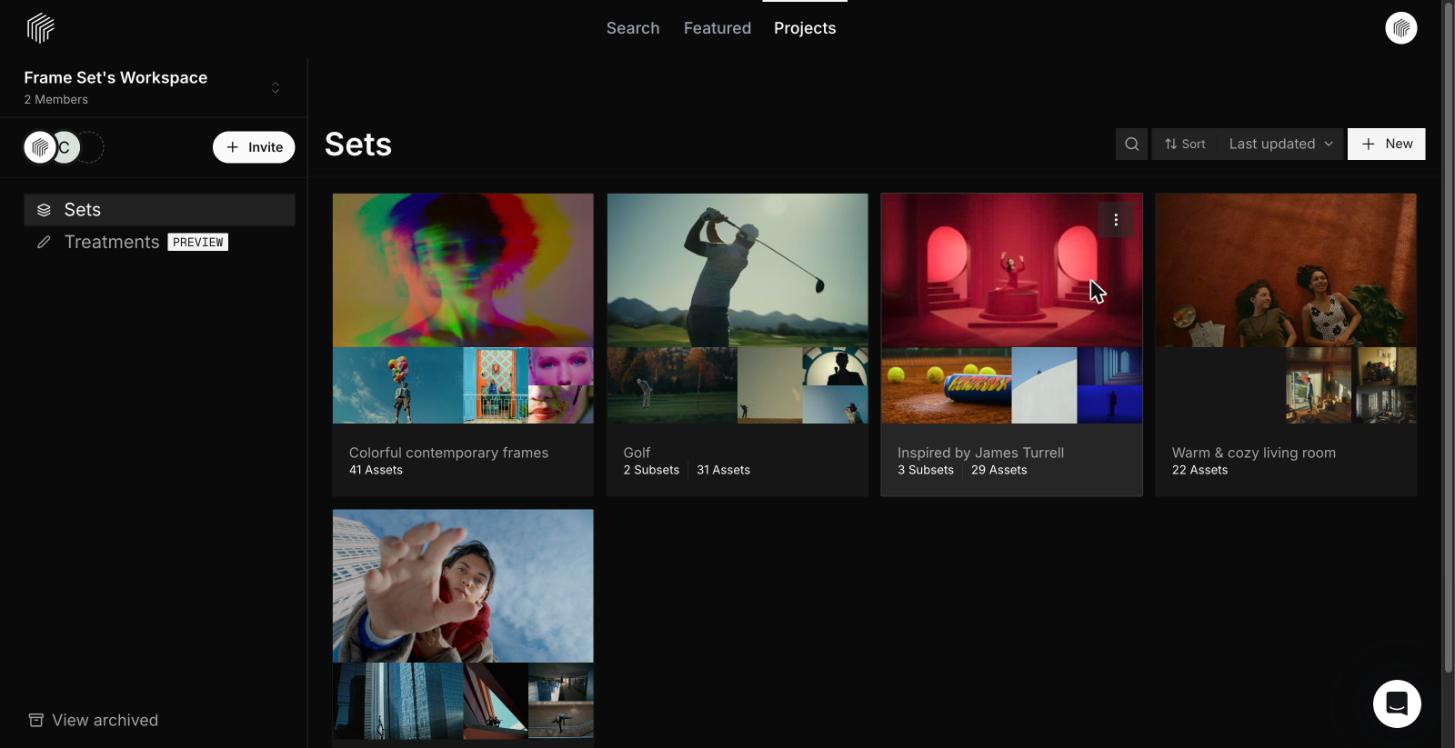This screenshot has width=1455, height=748.
Task: Expand the workspace switcher chevrons
Action: 276,88
